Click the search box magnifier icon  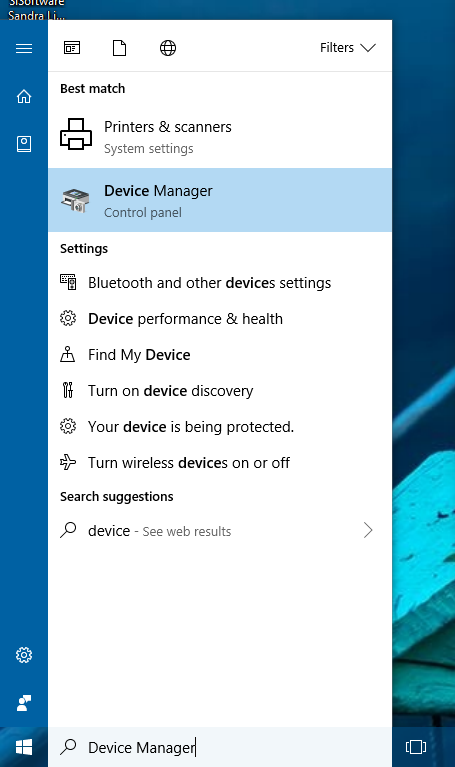pos(68,746)
